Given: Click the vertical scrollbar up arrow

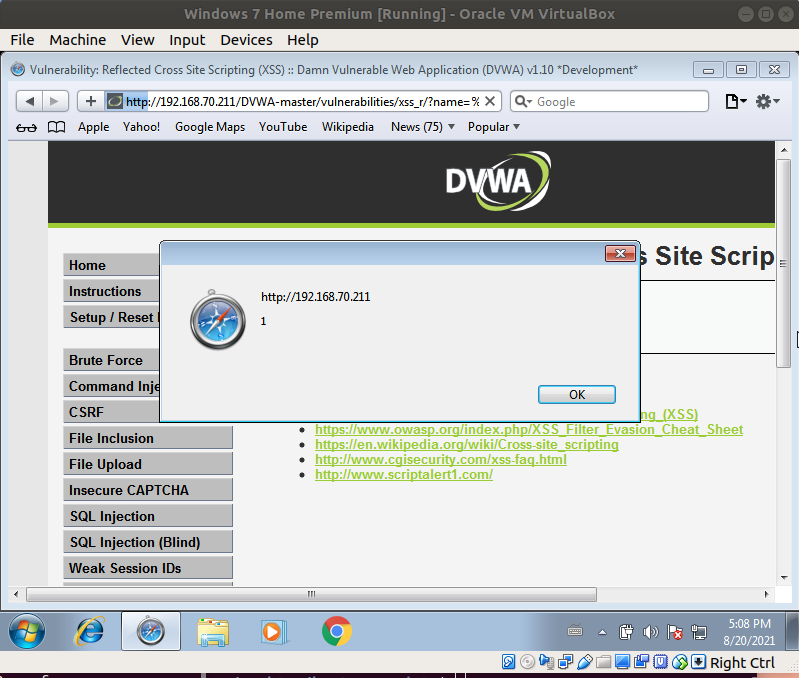Looking at the screenshot, I should click(784, 150).
